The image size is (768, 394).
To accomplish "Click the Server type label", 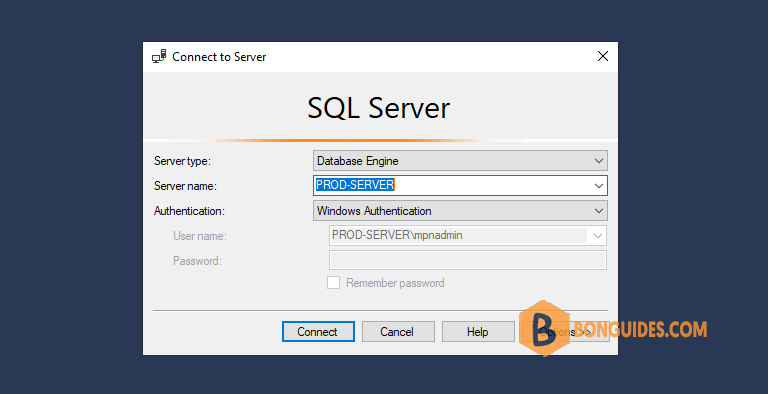I will point(182,161).
